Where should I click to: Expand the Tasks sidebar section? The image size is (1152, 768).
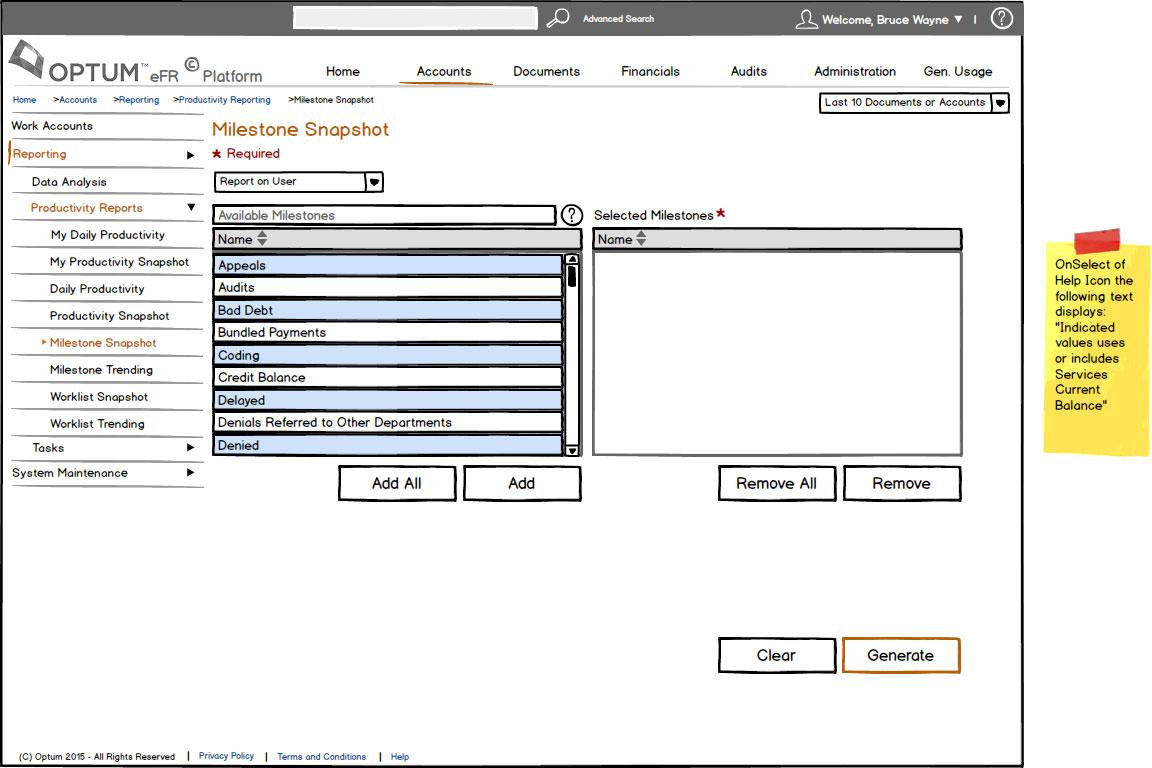(x=190, y=448)
